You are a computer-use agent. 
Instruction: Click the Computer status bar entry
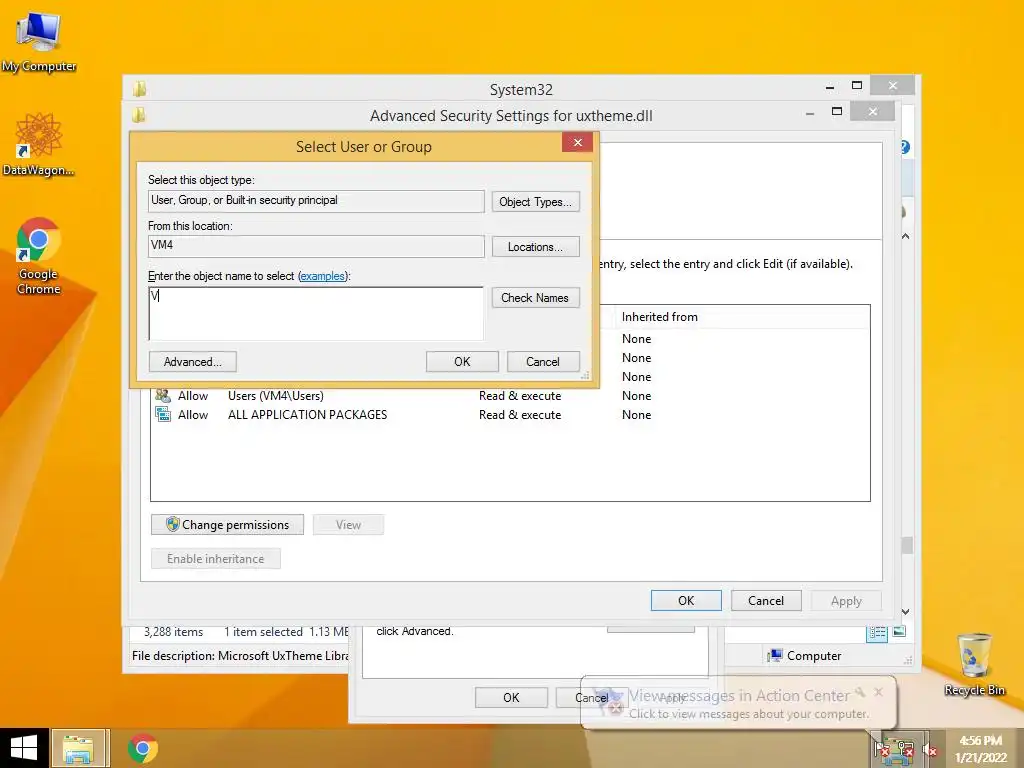(x=805, y=656)
